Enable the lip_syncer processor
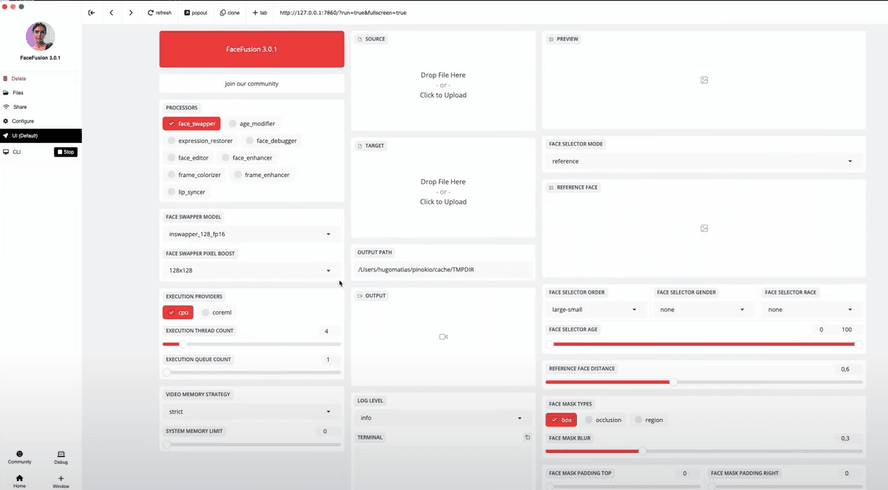888x490 pixels. 186,192
